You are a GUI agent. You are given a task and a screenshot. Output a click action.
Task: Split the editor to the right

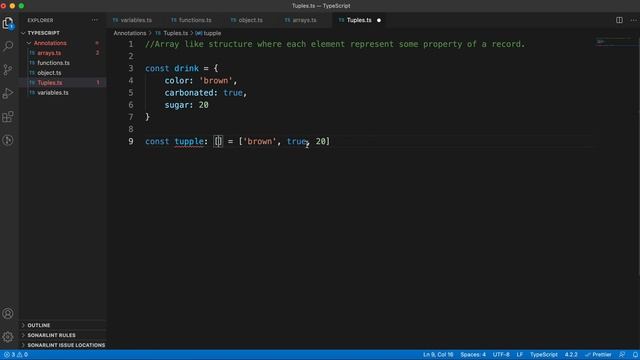click(x=619, y=20)
